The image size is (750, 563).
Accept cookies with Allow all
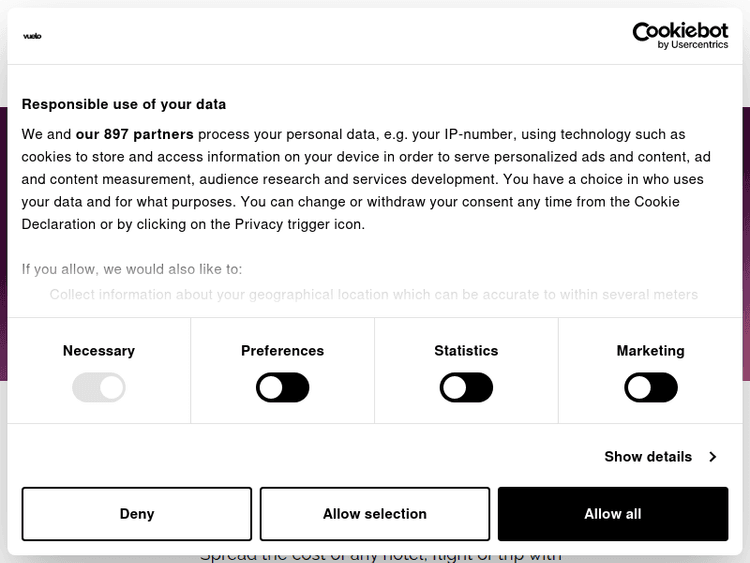613,514
